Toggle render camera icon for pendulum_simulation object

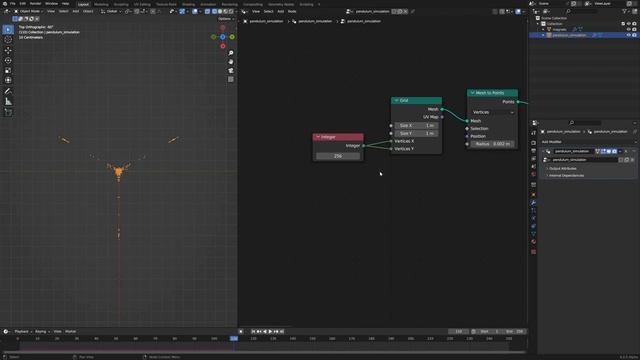634,35
